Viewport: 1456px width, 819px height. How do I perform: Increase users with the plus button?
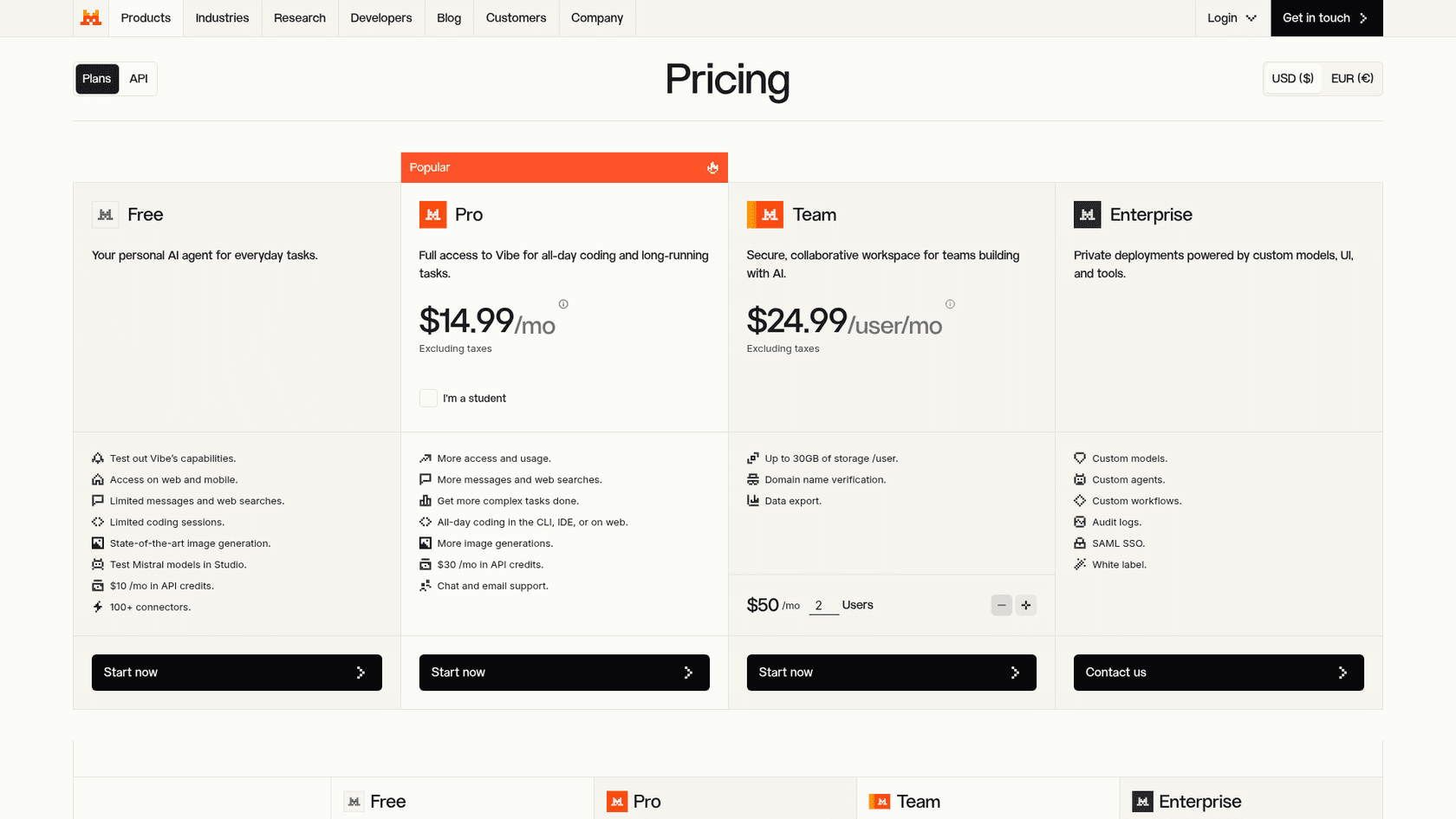1026,605
